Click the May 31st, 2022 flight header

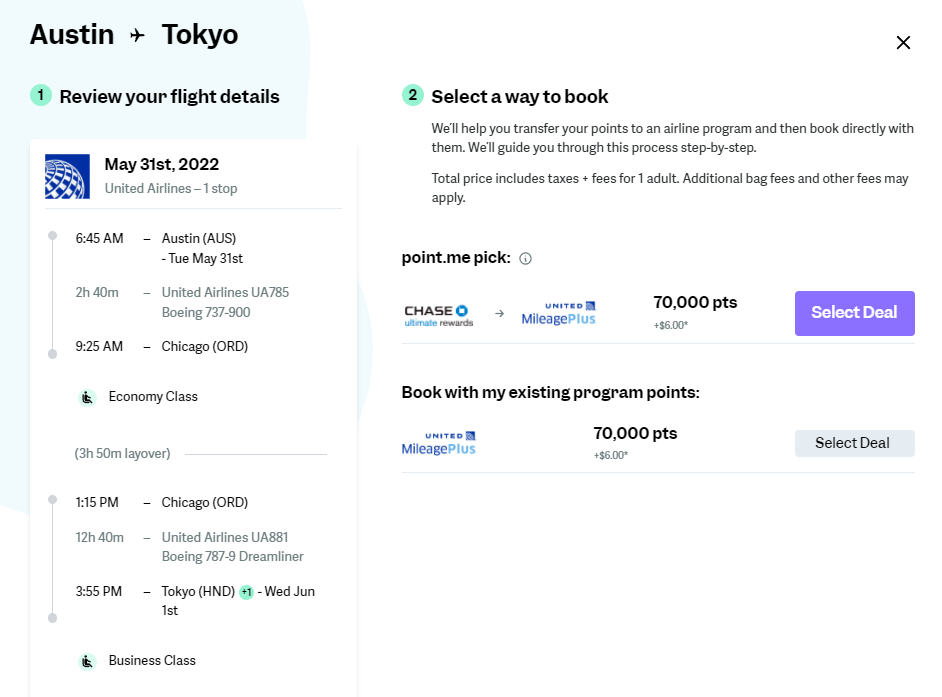pyautogui.click(x=162, y=165)
